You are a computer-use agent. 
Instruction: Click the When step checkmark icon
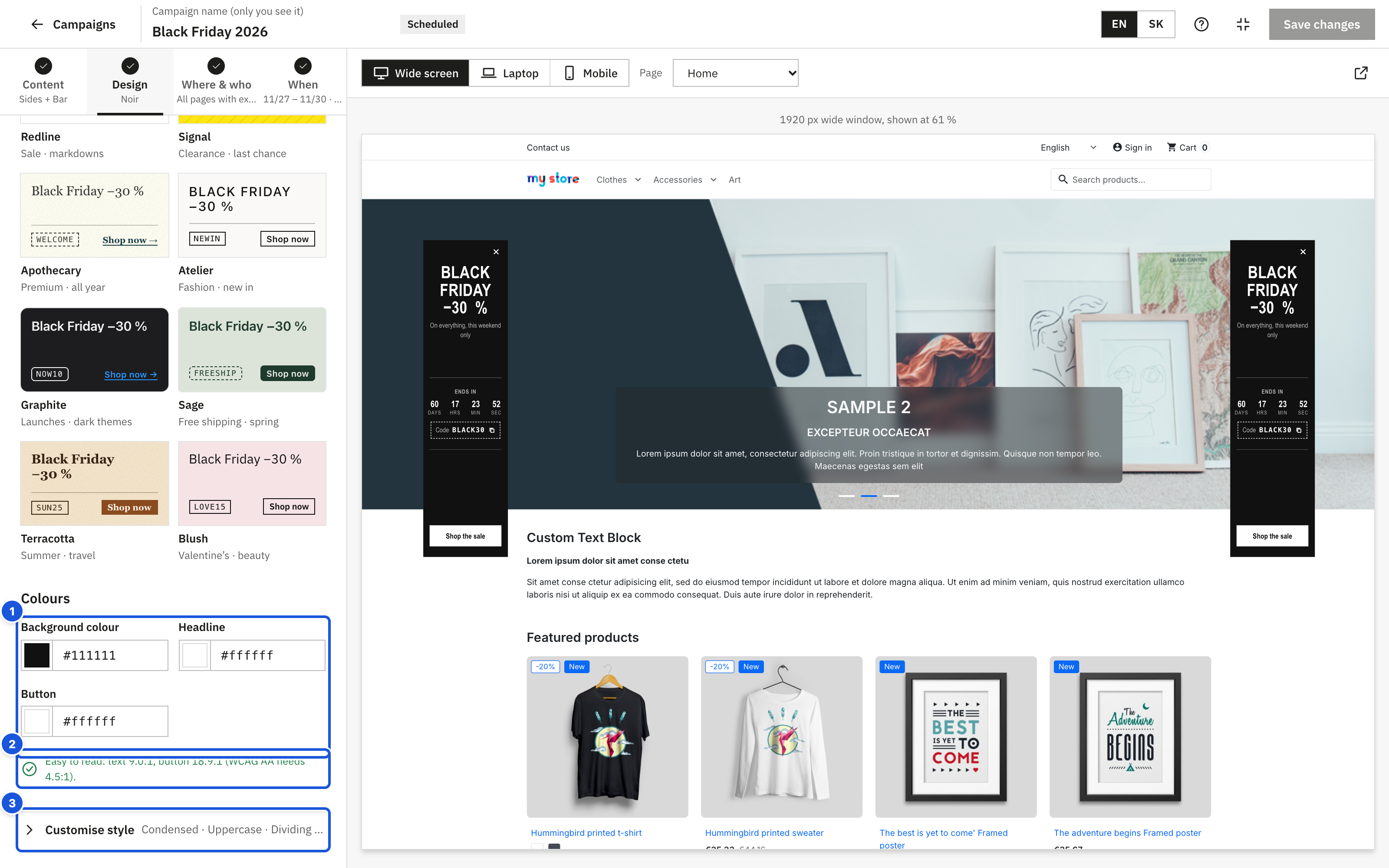click(303, 66)
